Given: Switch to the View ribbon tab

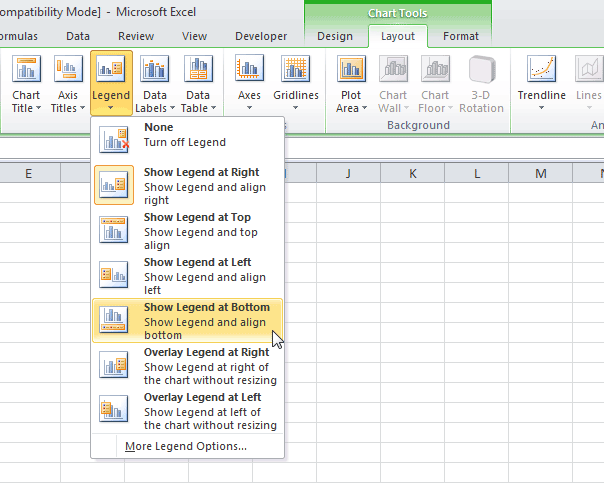Looking at the screenshot, I should [195, 36].
